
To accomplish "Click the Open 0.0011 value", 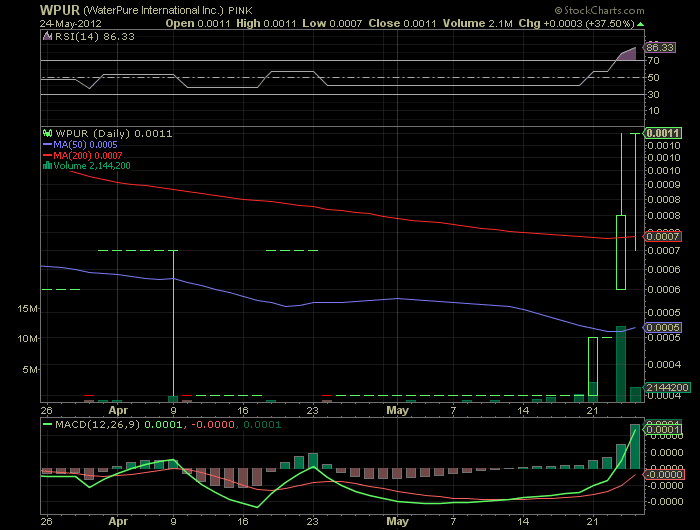I will pyautogui.click(x=198, y=24).
